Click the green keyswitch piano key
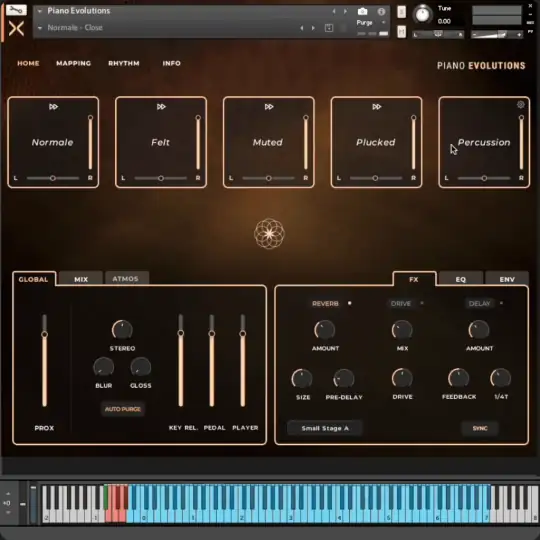Image resolution: width=540 pixels, height=540 pixels. click(106, 496)
